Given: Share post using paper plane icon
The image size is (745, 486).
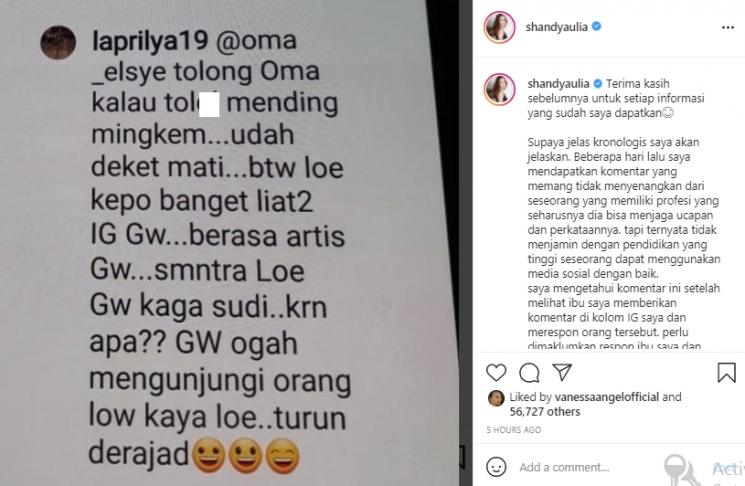Looking at the screenshot, I should point(562,372).
